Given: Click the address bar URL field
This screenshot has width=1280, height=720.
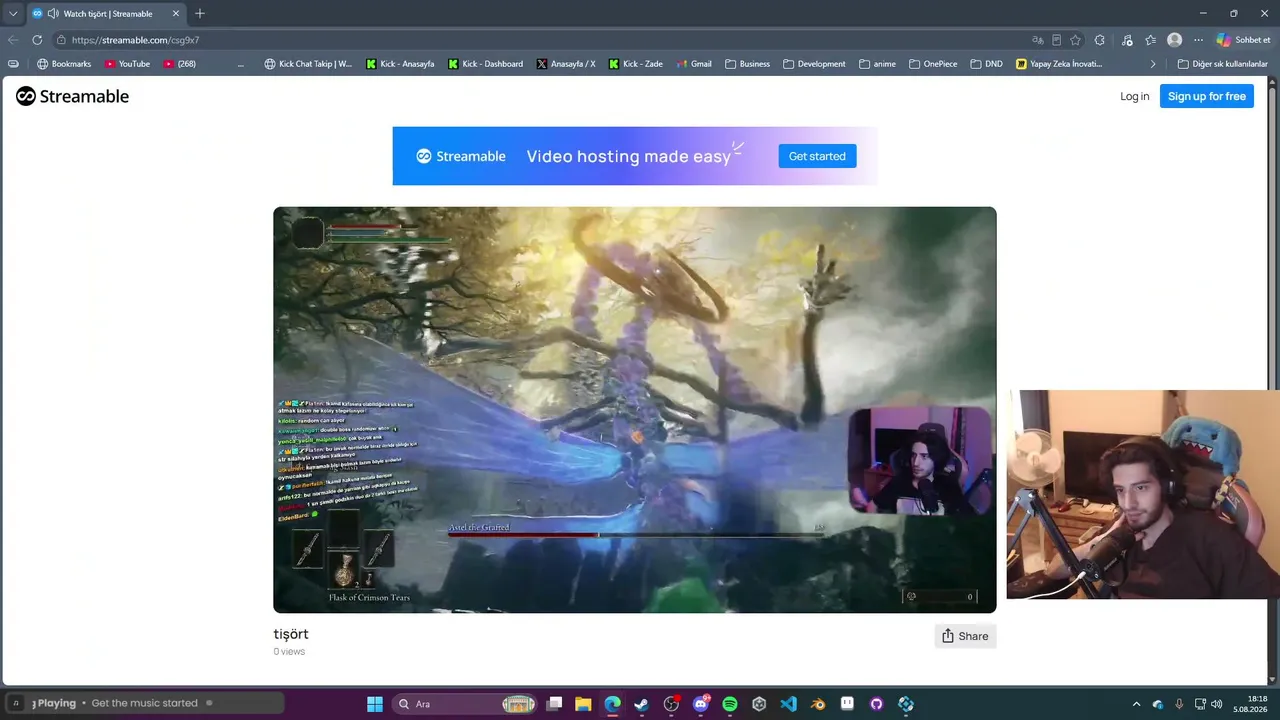Looking at the screenshot, I should [x=540, y=40].
